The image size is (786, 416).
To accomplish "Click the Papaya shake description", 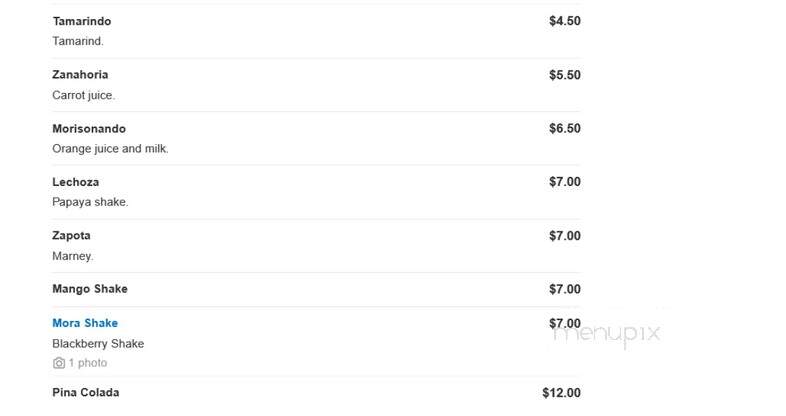I will coord(90,202).
